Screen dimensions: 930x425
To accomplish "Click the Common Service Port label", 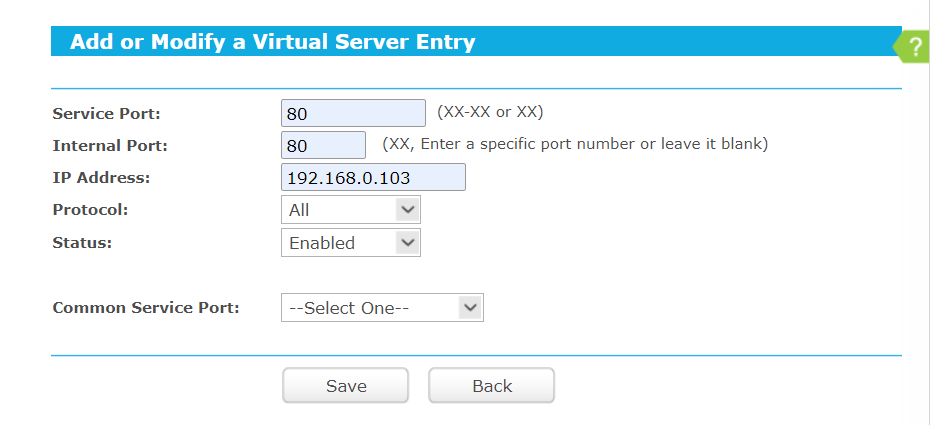I will coord(146,308).
